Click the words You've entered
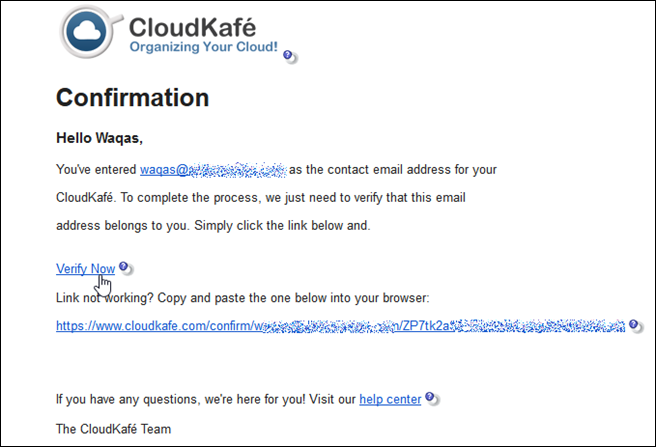 pyautogui.click(x=96, y=170)
